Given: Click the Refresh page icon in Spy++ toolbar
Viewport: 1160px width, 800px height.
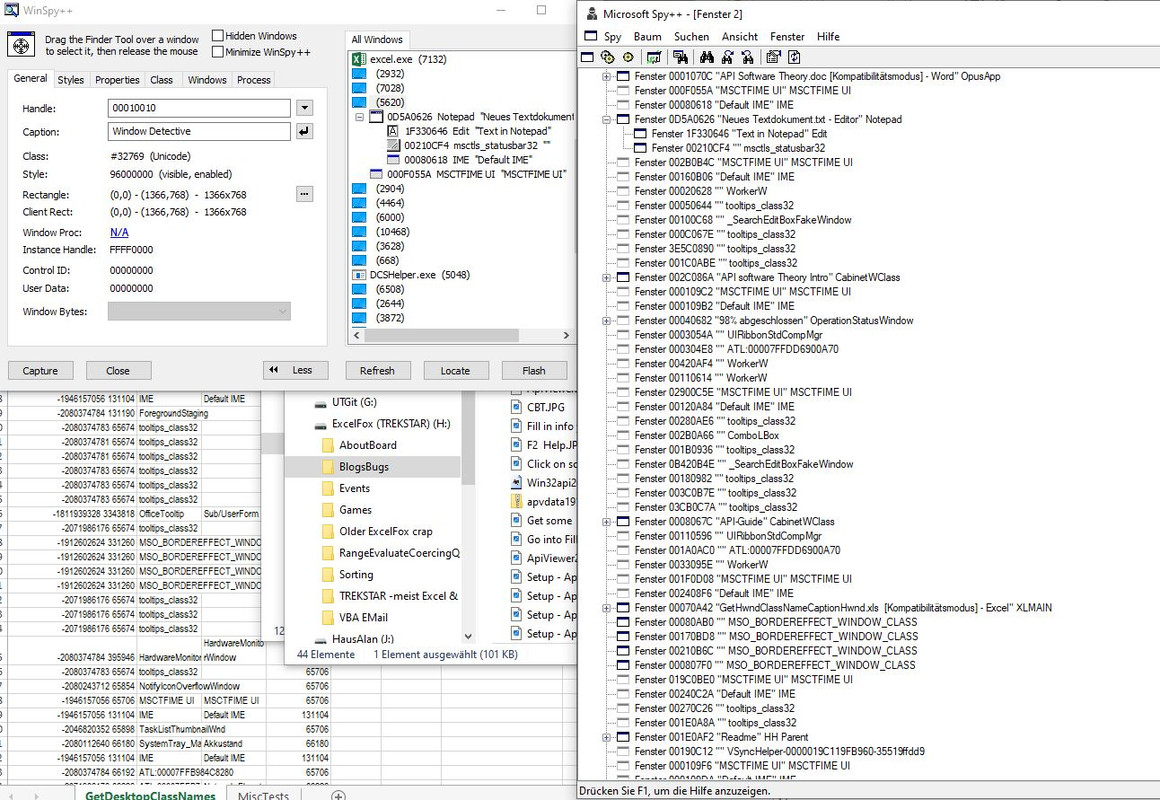Looking at the screenshot, I should click(x=795, y=57).
